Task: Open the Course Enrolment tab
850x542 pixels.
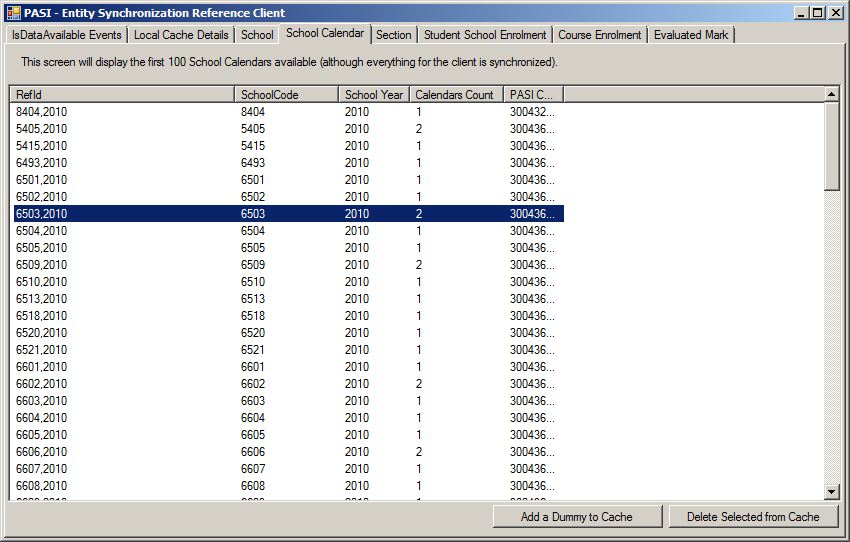Action: (599, 35)
